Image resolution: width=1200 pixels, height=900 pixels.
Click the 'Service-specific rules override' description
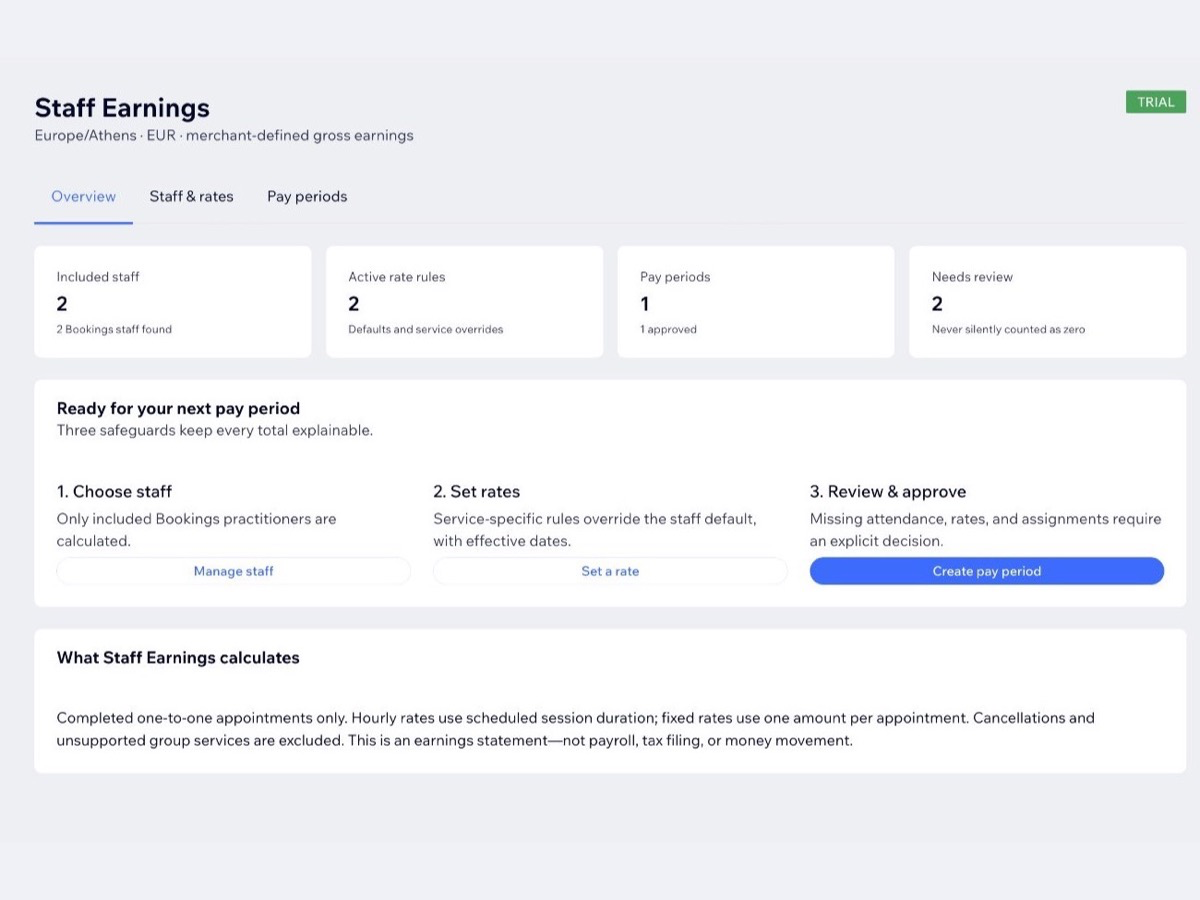595,530
